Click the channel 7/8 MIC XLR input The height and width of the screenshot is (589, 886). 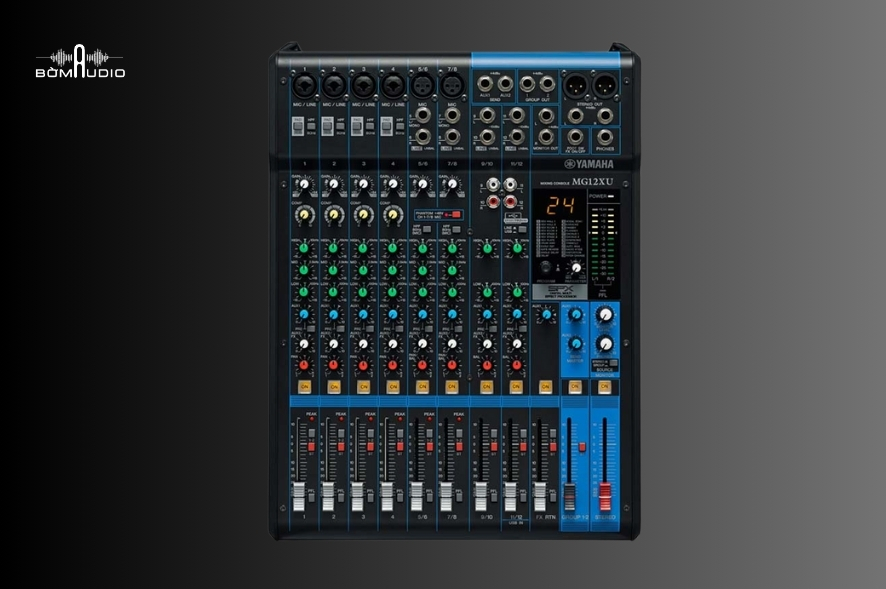451,86
